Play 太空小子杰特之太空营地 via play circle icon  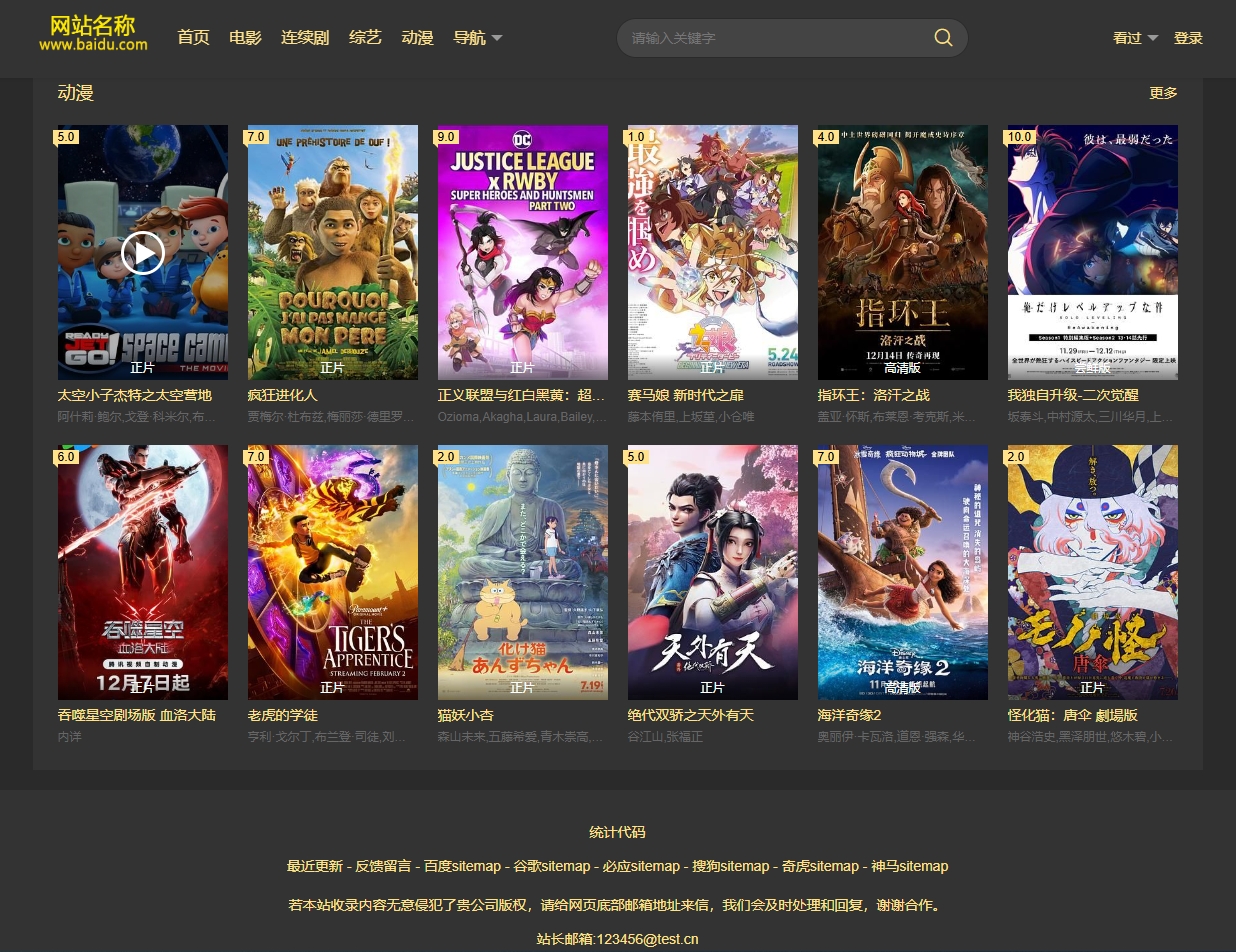pos(143,253)
